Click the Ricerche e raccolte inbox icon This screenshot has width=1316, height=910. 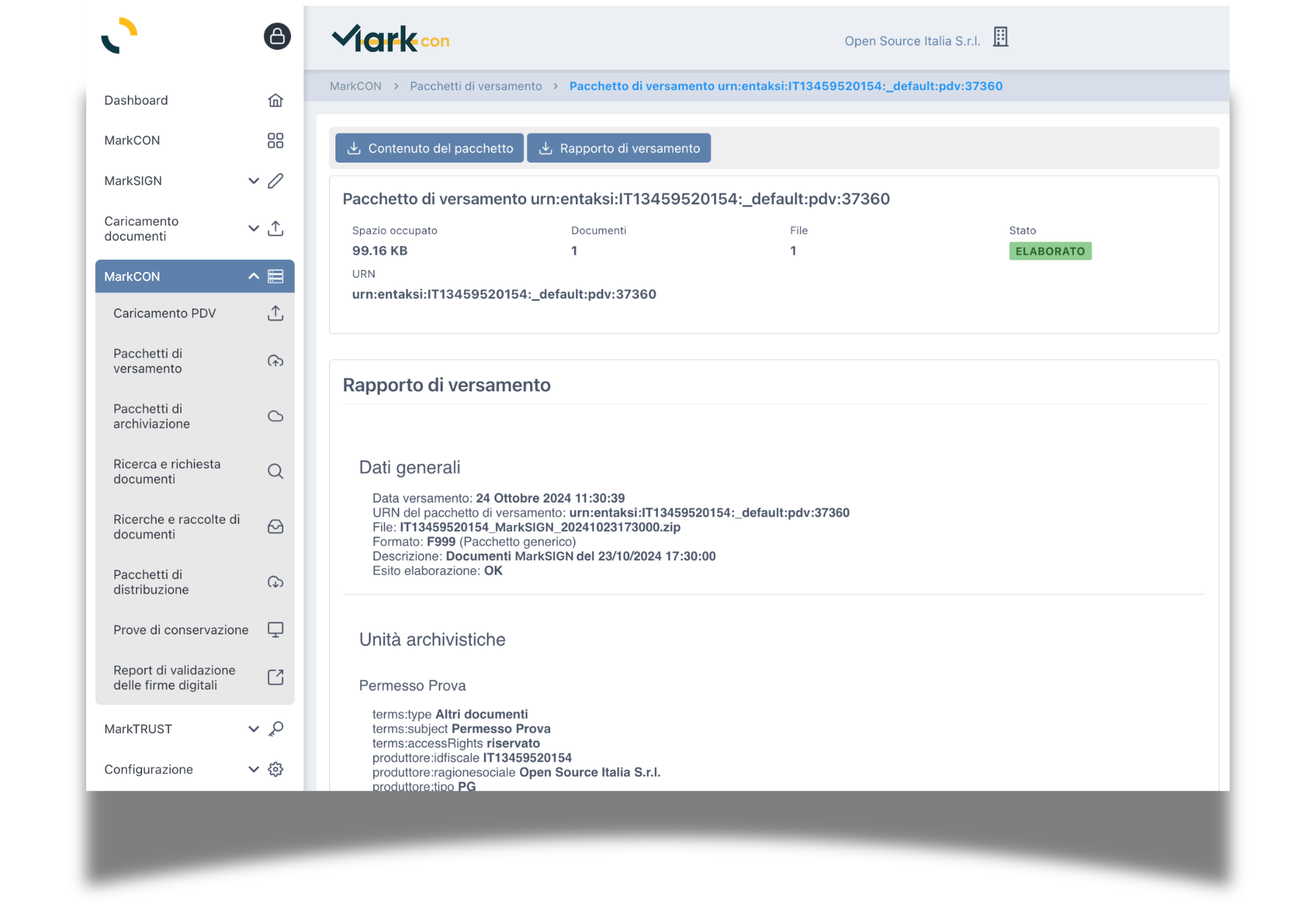click(276, 526)
